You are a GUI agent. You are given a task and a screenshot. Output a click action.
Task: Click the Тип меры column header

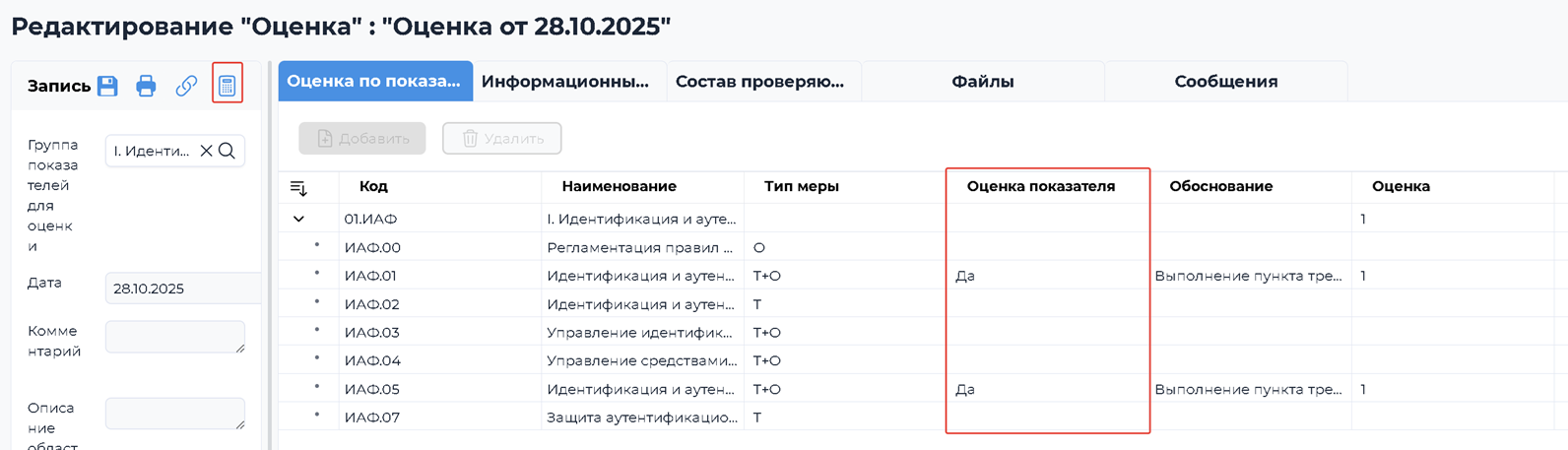(802, 186)
